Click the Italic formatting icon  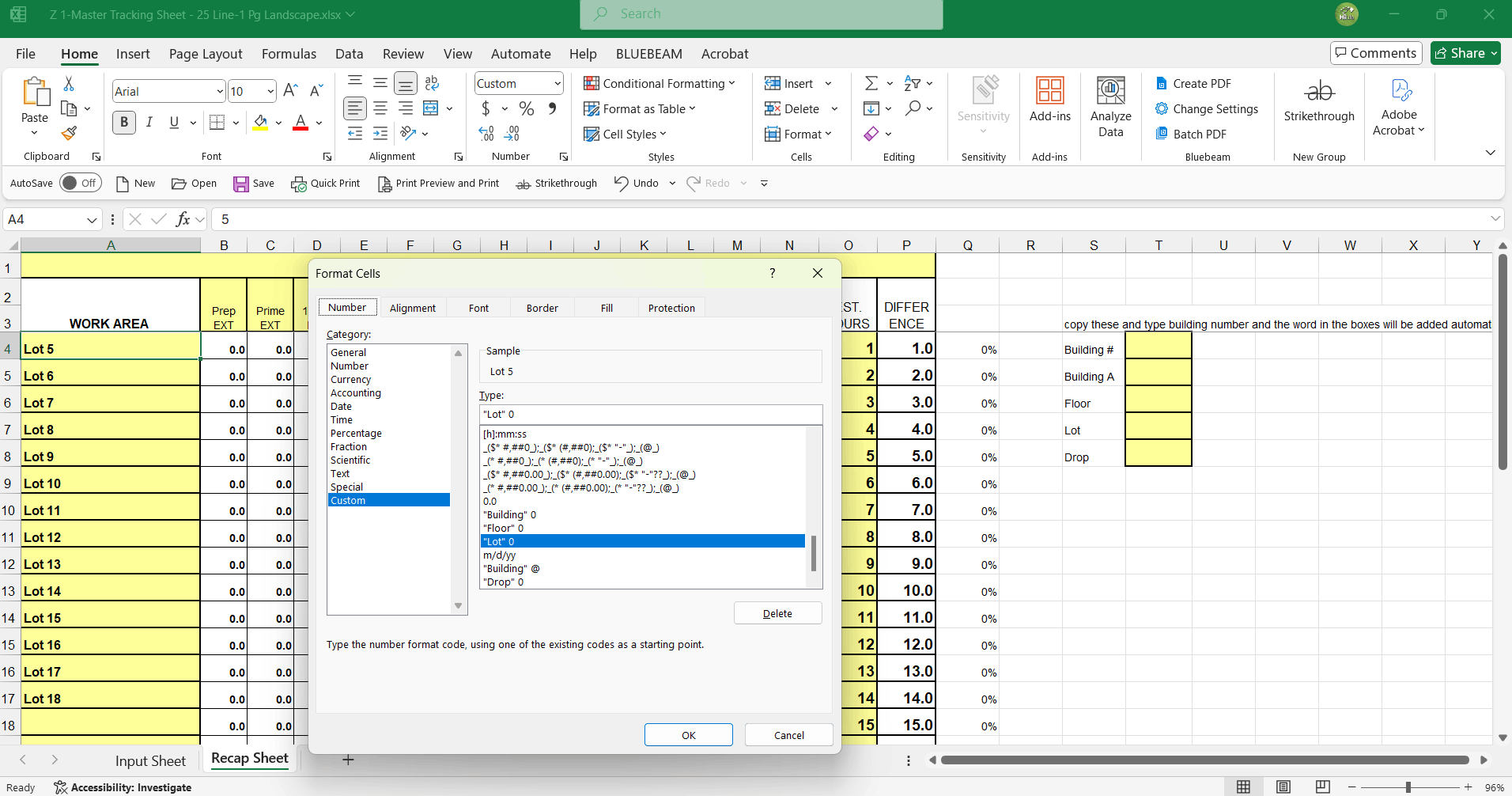(x=149, y=122)
